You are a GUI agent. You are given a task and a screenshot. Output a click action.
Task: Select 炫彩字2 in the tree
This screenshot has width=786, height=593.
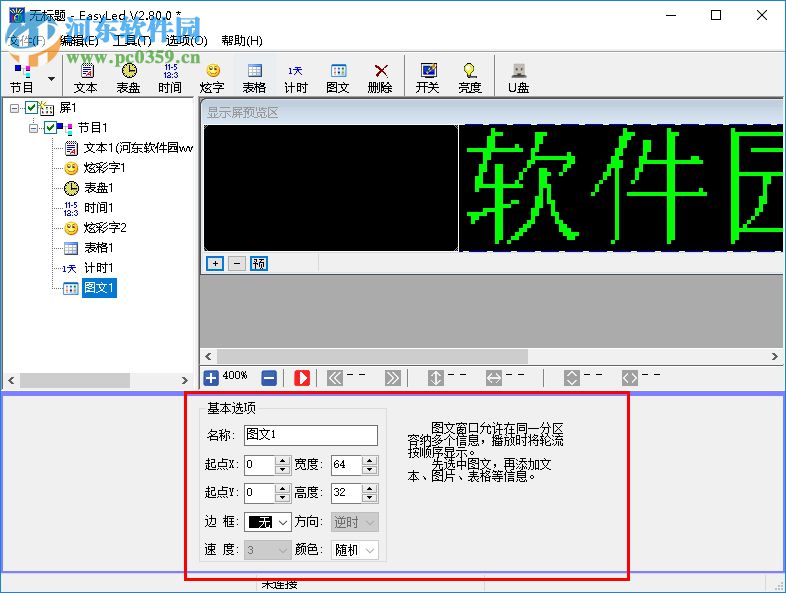tap(105, 228)
